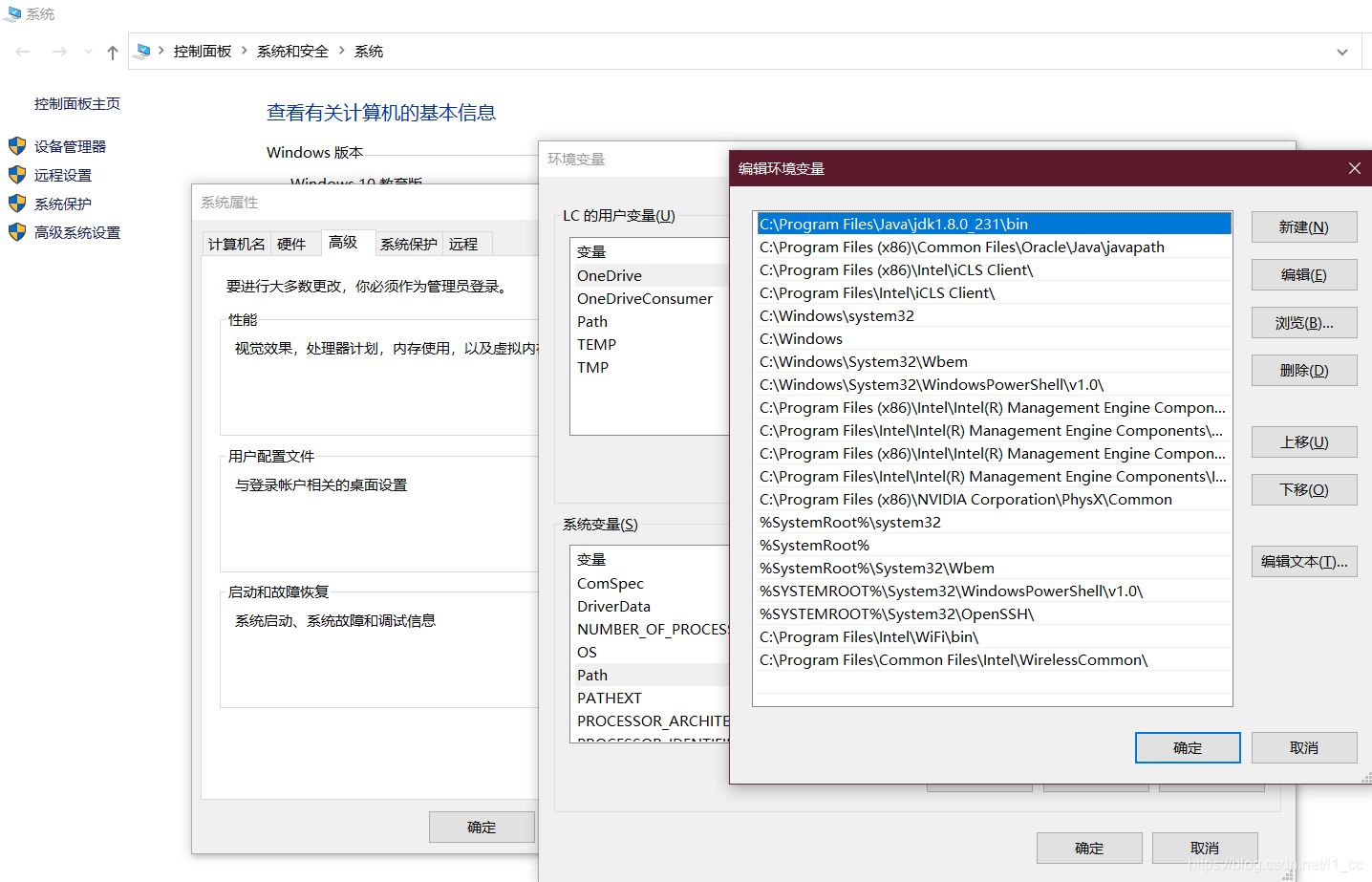Open 设备管理器 link
The image size is (1372, 882).
pyautogui.click(x=71, y=146)
